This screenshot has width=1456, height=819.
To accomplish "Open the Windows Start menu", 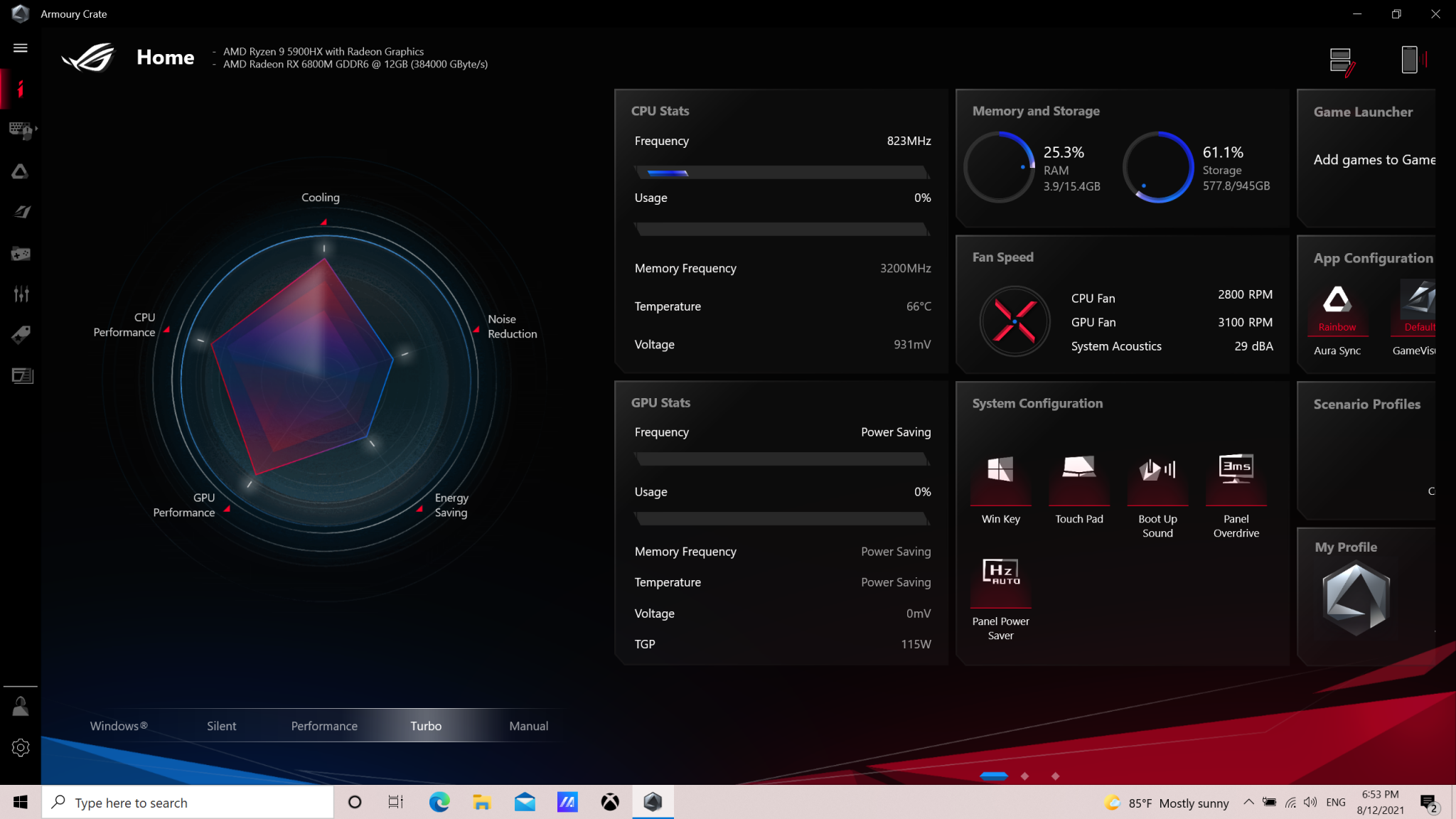I will coord(21,802).
